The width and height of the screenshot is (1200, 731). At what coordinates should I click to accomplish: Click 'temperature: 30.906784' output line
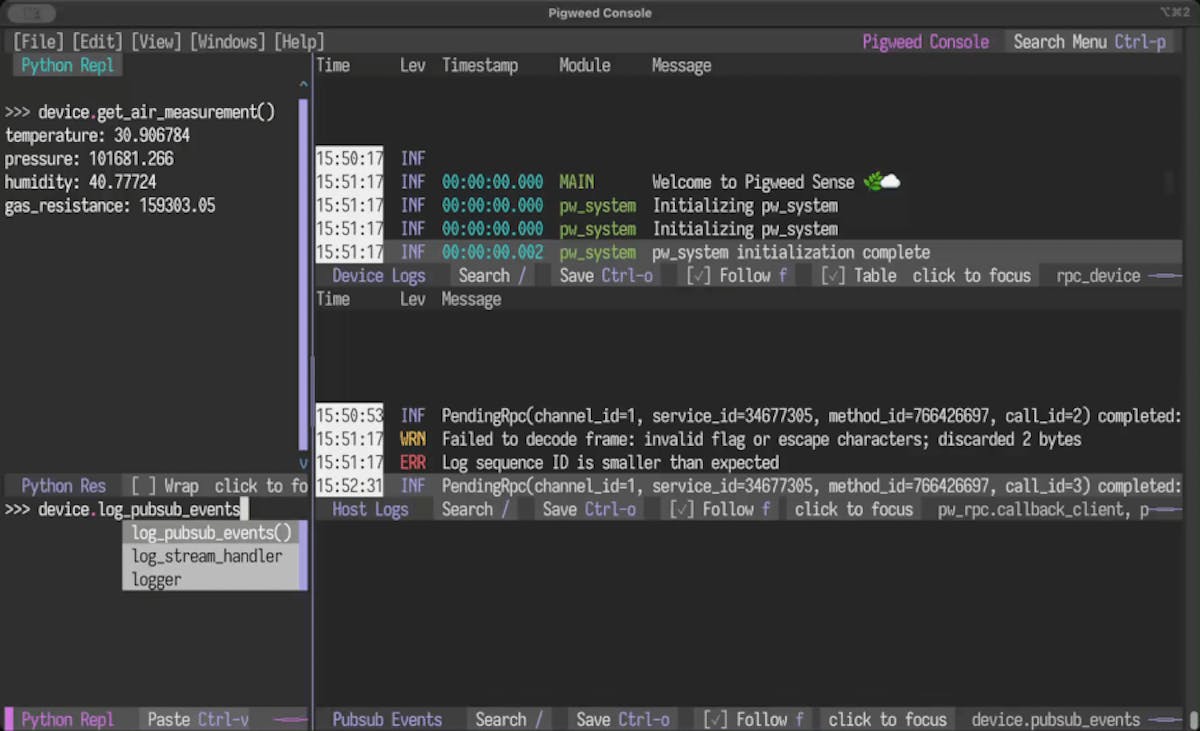tap(97, 135)
